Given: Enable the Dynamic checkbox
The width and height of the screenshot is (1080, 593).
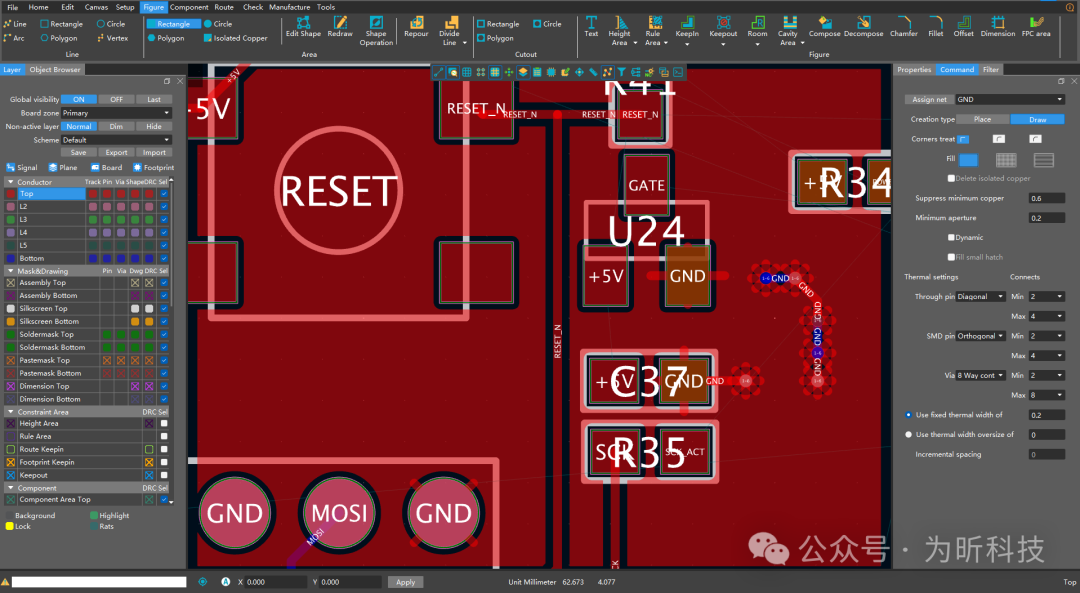Looking at the screenshot, I should pyautogui.click(x=951, y=238).
